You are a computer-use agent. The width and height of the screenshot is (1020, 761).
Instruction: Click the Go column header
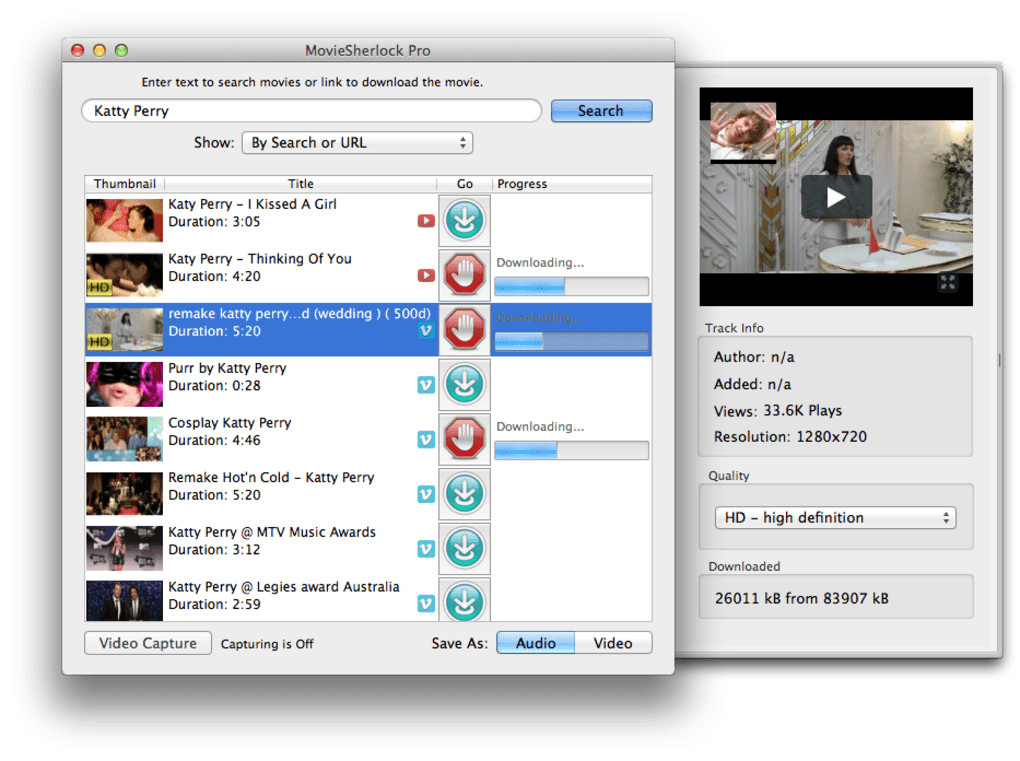[x=464, y=183]
